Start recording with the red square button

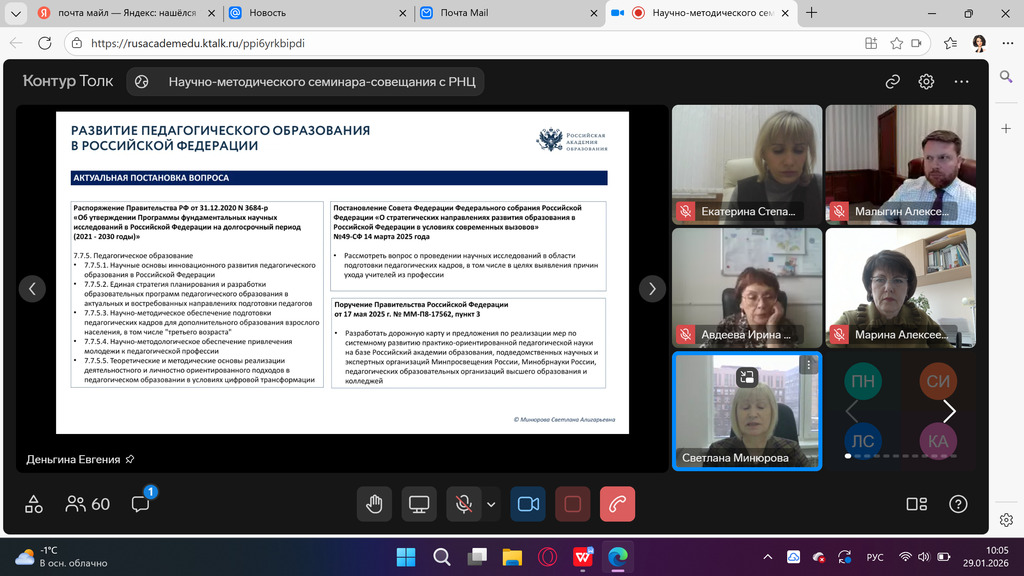point(572,504)
